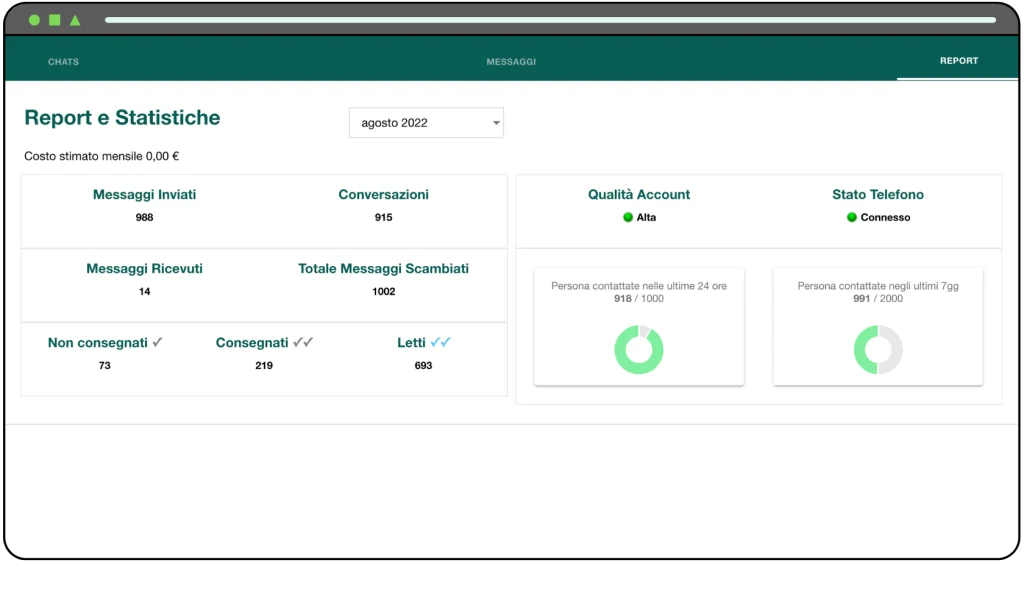Viewport: 1024px width, 610px height.
Task: Click the Report e Statistiche heading
Action: (122, 118)
